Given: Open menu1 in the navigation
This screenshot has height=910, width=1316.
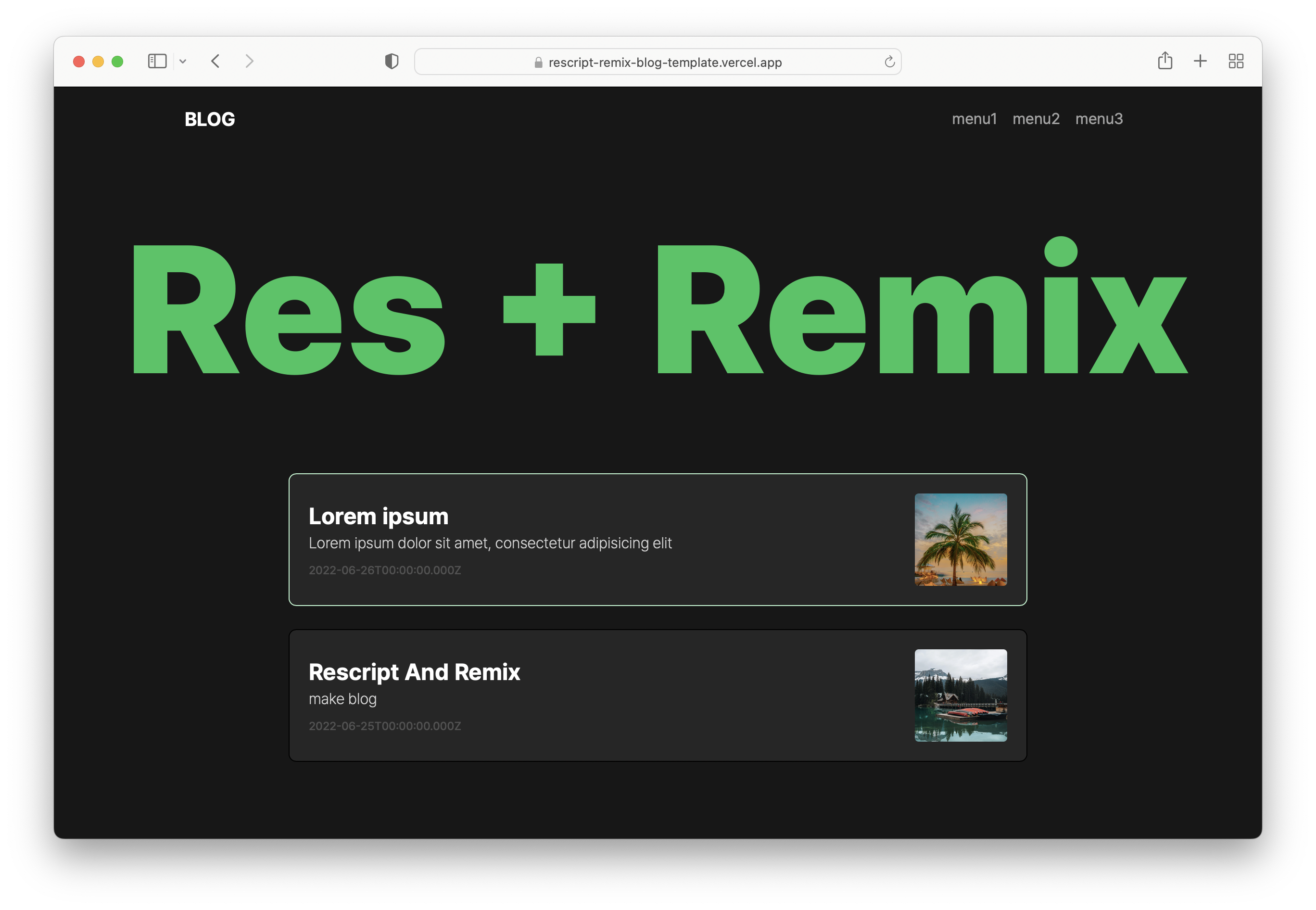Looking at the screenshot, I should pos(974,119).
